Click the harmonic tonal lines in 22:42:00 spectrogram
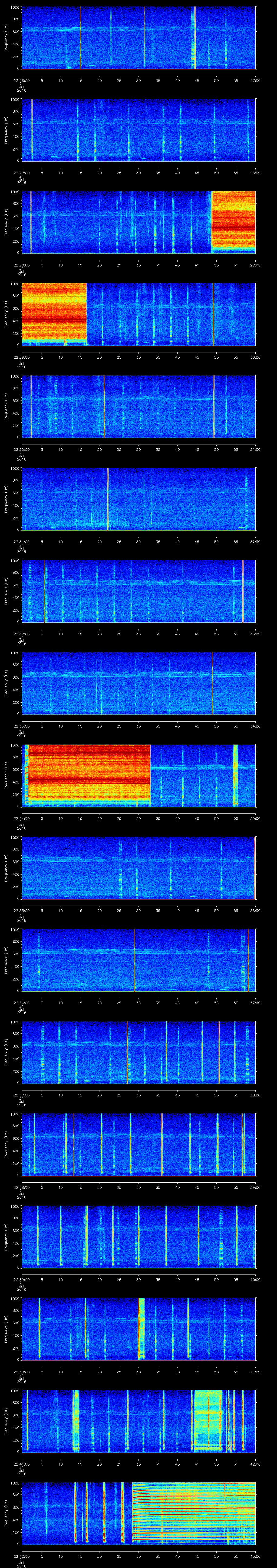 pyautogui.click(x=194, y=1513)
